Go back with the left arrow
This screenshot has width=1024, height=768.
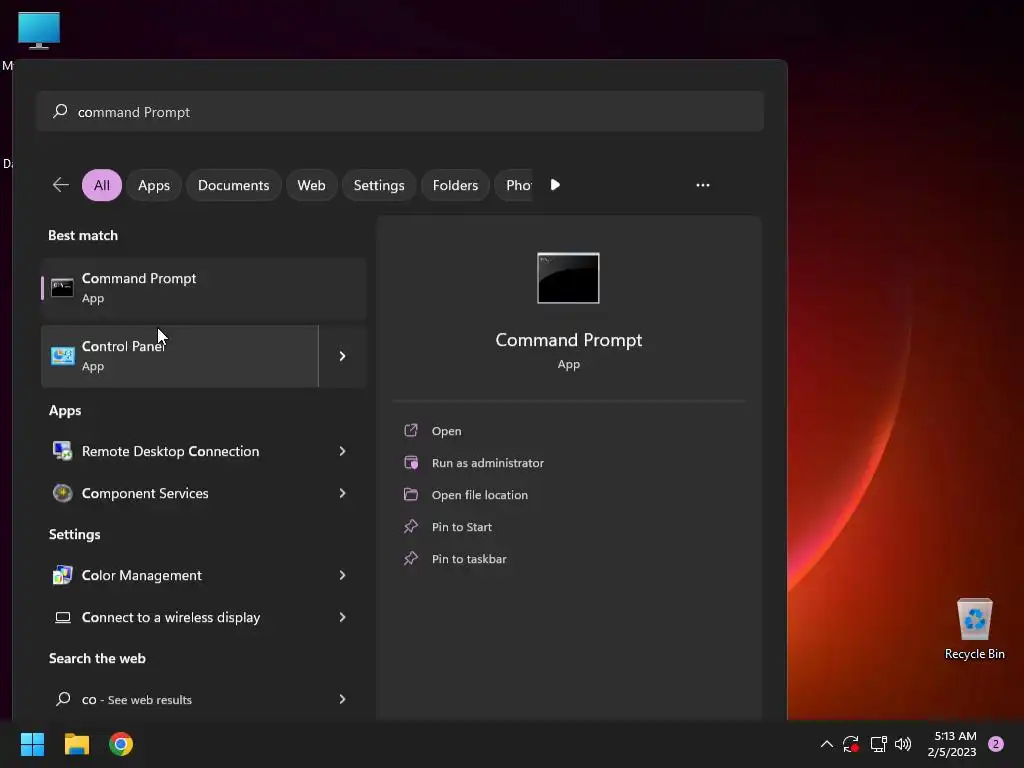[x=61, y=185]
